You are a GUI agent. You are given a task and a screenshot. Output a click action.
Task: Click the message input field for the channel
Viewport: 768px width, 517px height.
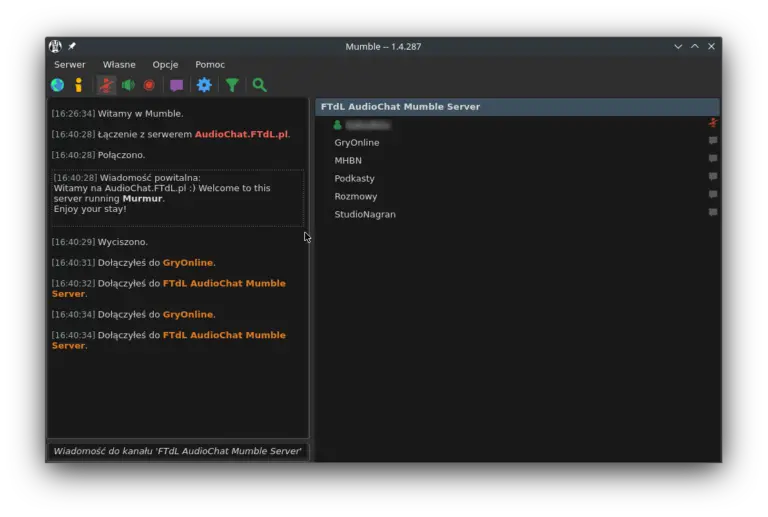(178, 451)
